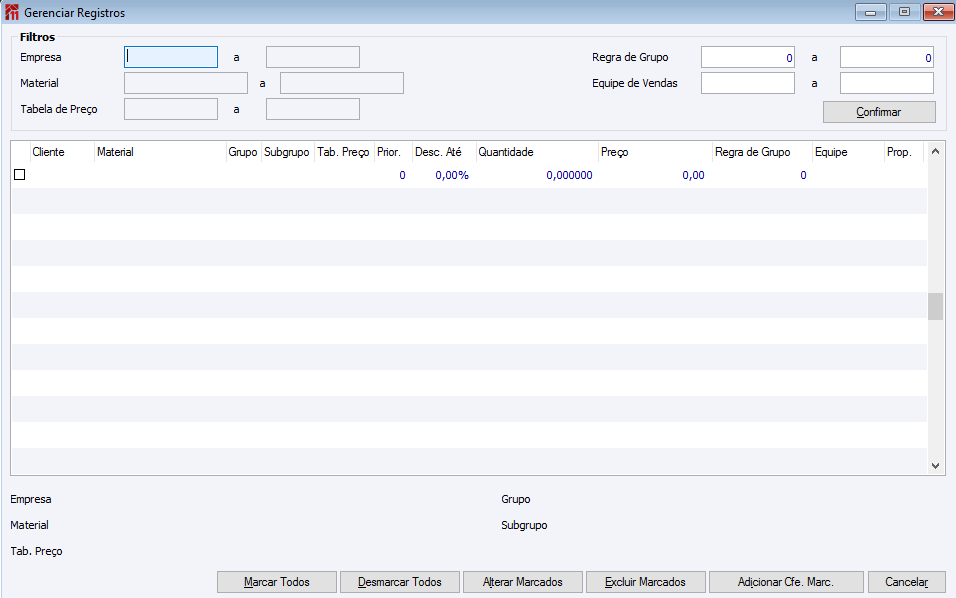
Task: Maximize the Gerenciar Registros window
Action: click(905, 12)
